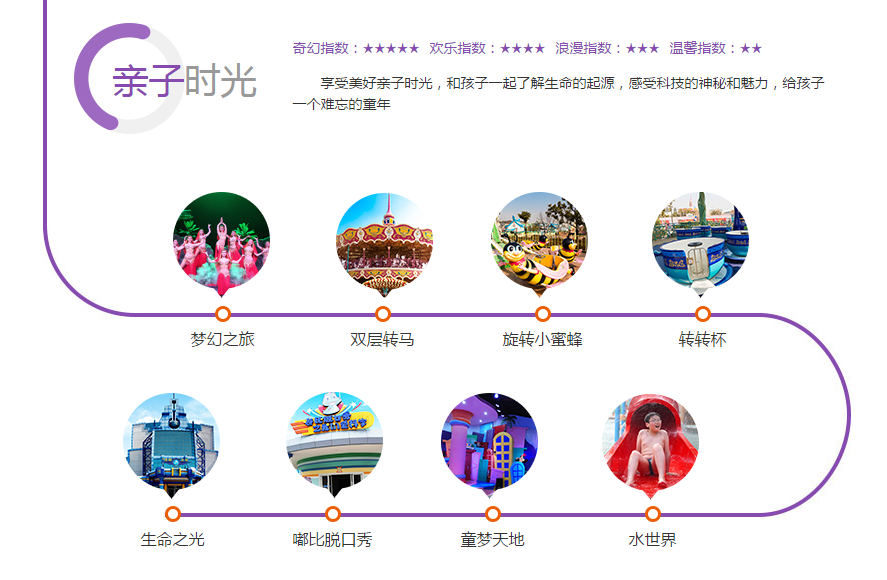Click the orange marker above 嘟比脱口秀
887x580 pixels.
click(333, 514)
